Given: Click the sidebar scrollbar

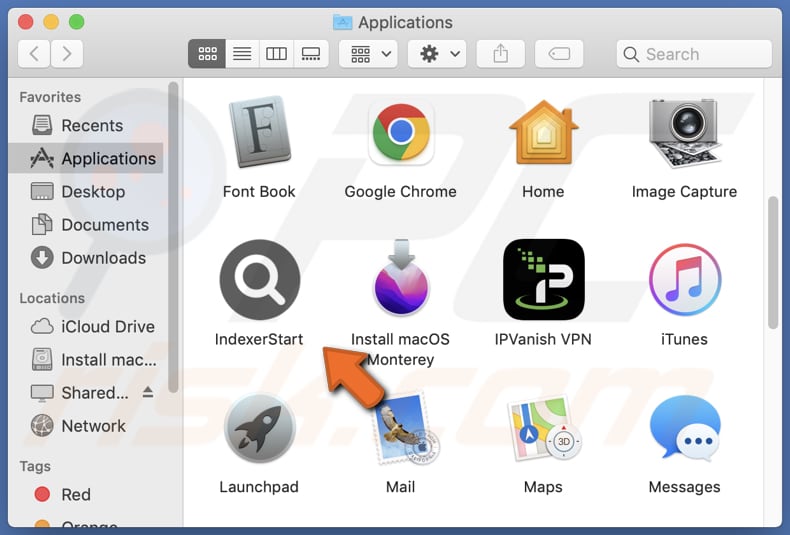Looking at the screenshot, I should pos(173,237).
